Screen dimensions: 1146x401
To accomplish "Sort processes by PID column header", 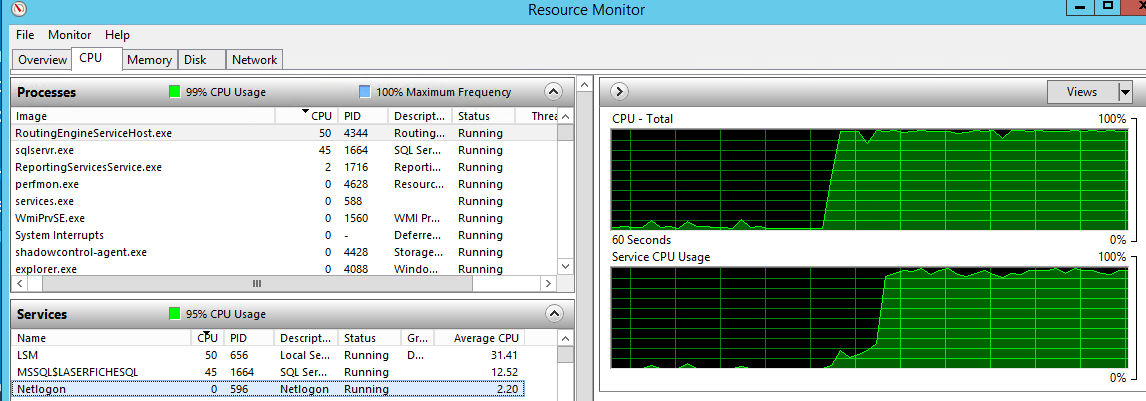I will click(363, 116).
